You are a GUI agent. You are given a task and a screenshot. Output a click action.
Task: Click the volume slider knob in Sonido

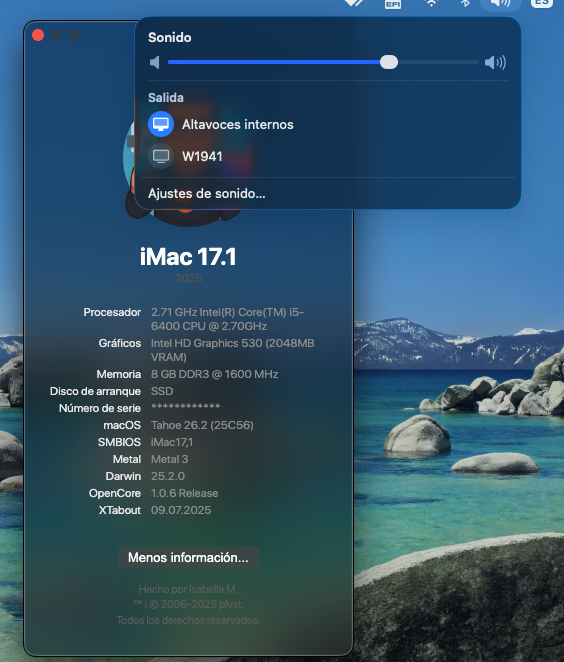tap(389, 62)
